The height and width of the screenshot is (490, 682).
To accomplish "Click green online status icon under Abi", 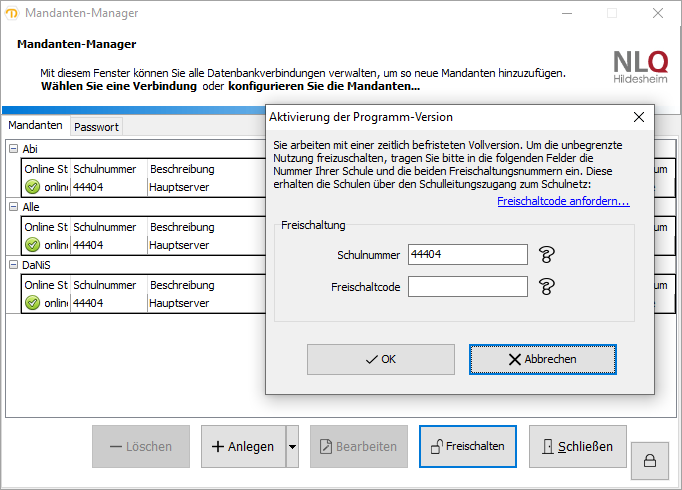I will pos(33,187).
